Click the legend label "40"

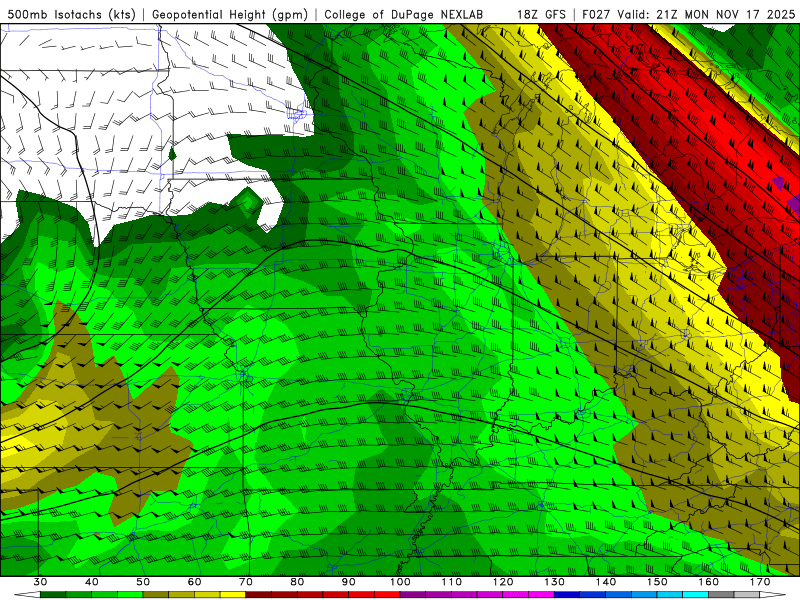click(92, 582)
